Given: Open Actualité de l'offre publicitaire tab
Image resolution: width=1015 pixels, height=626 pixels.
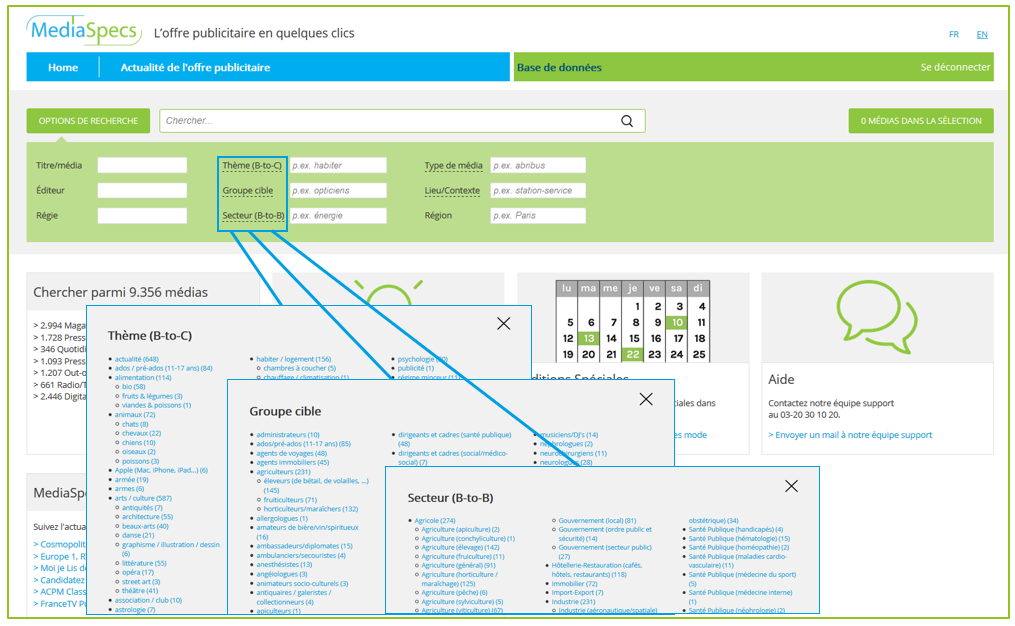Looking at the screenshot, I should (x=195, y=68).
